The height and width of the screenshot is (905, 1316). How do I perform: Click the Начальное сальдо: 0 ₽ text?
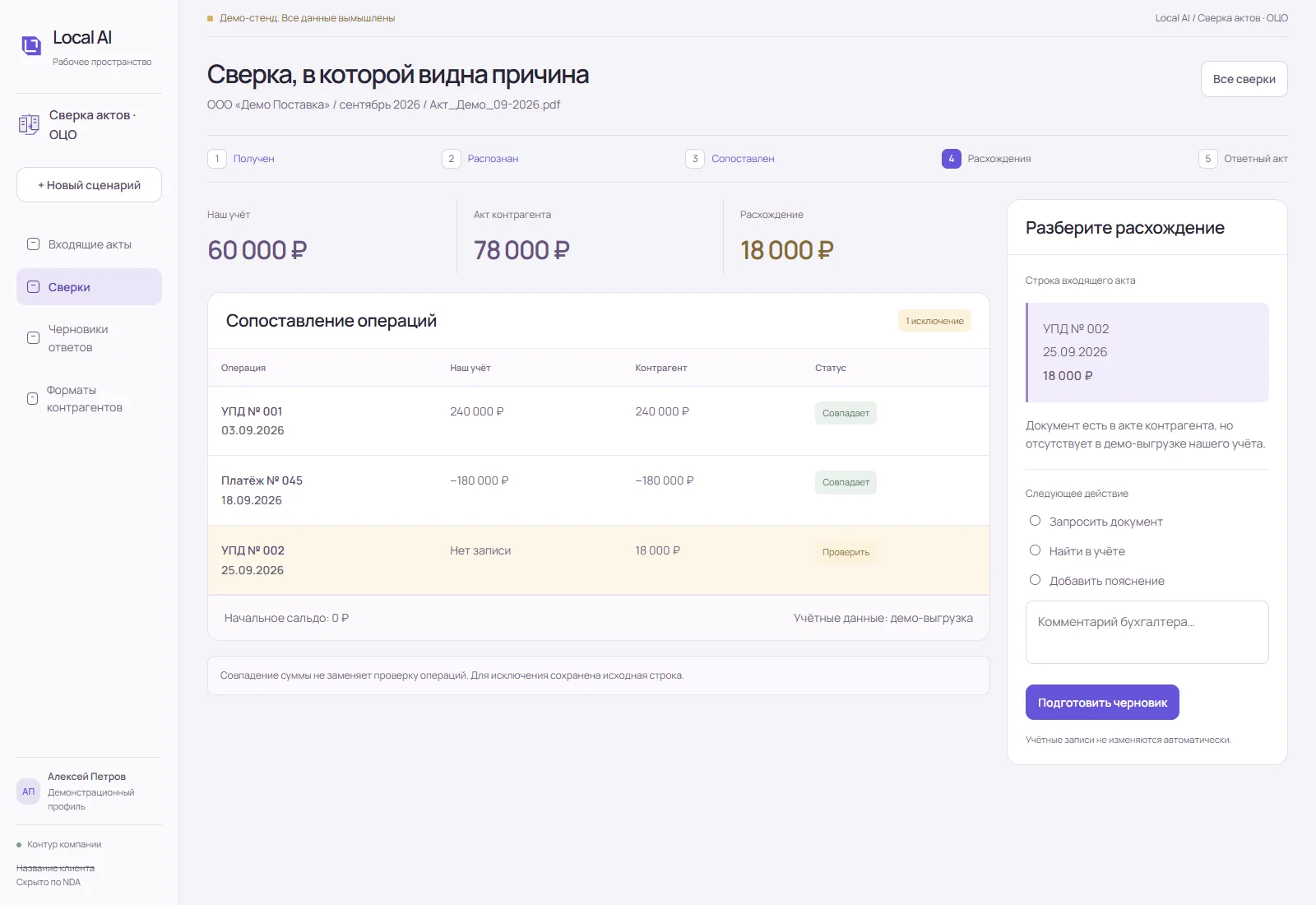[286, 618]
